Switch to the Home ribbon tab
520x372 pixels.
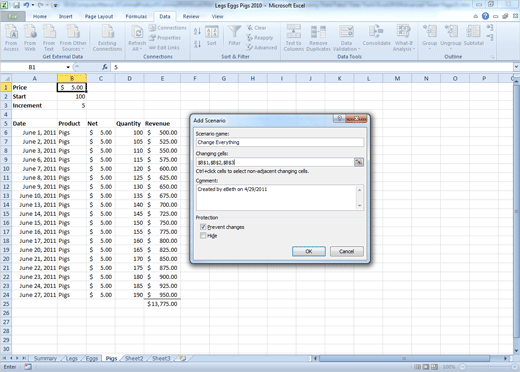tap(40, 16)
